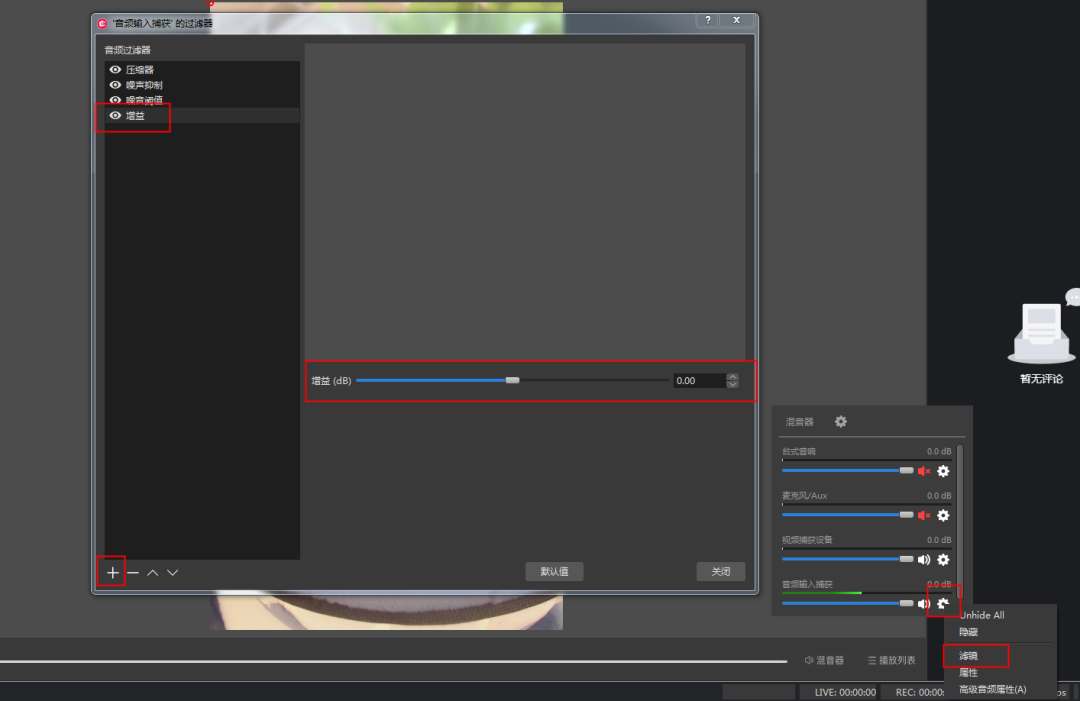Open the gear icon next to 台式音响
Image resolution: width=1080 pixels, height=701 pixels.
tap(943, 471)
